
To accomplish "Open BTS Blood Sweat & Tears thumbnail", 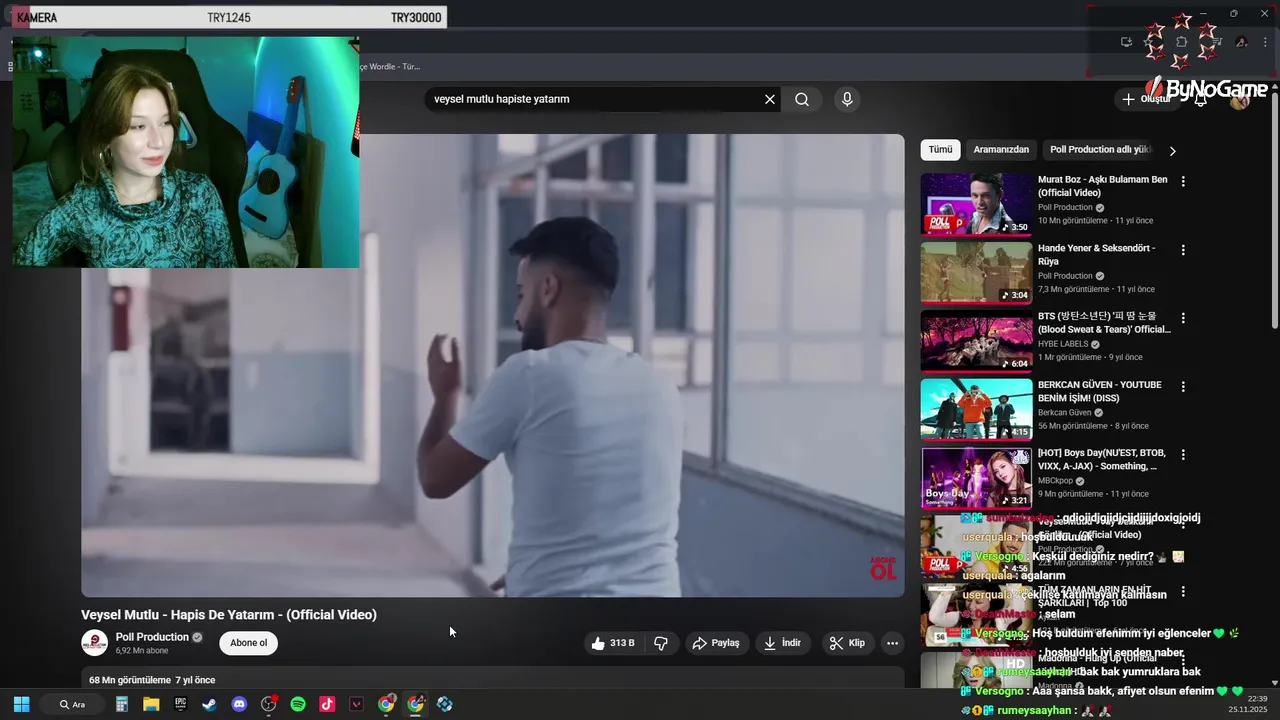I will [x=976, y=340].
